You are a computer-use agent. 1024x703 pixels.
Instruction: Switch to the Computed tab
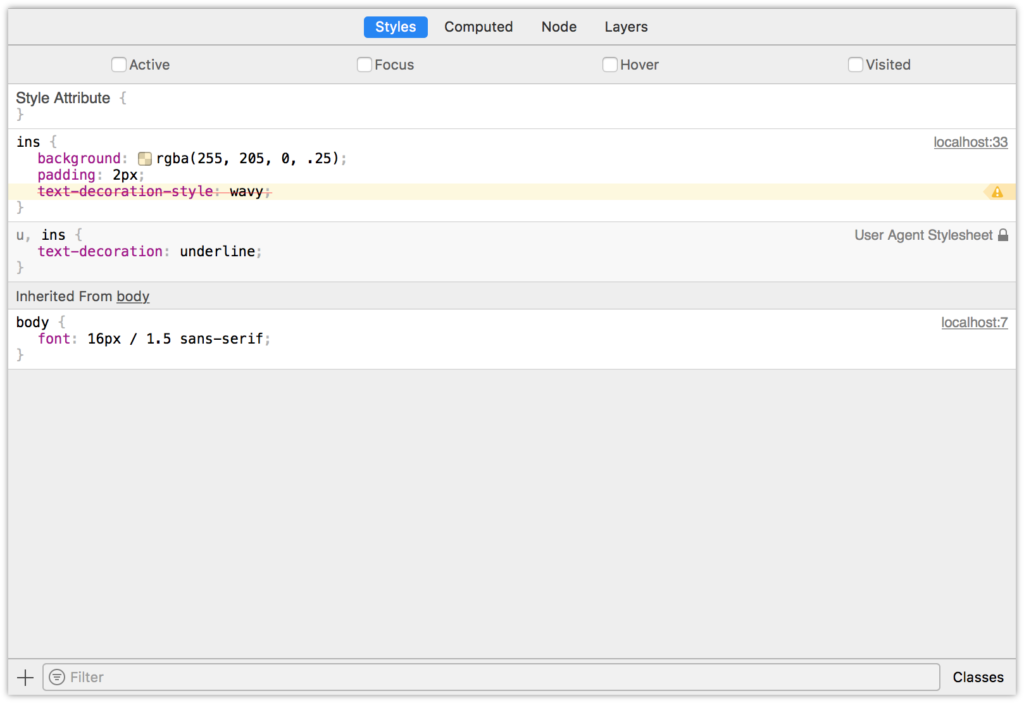click(478, 27)
